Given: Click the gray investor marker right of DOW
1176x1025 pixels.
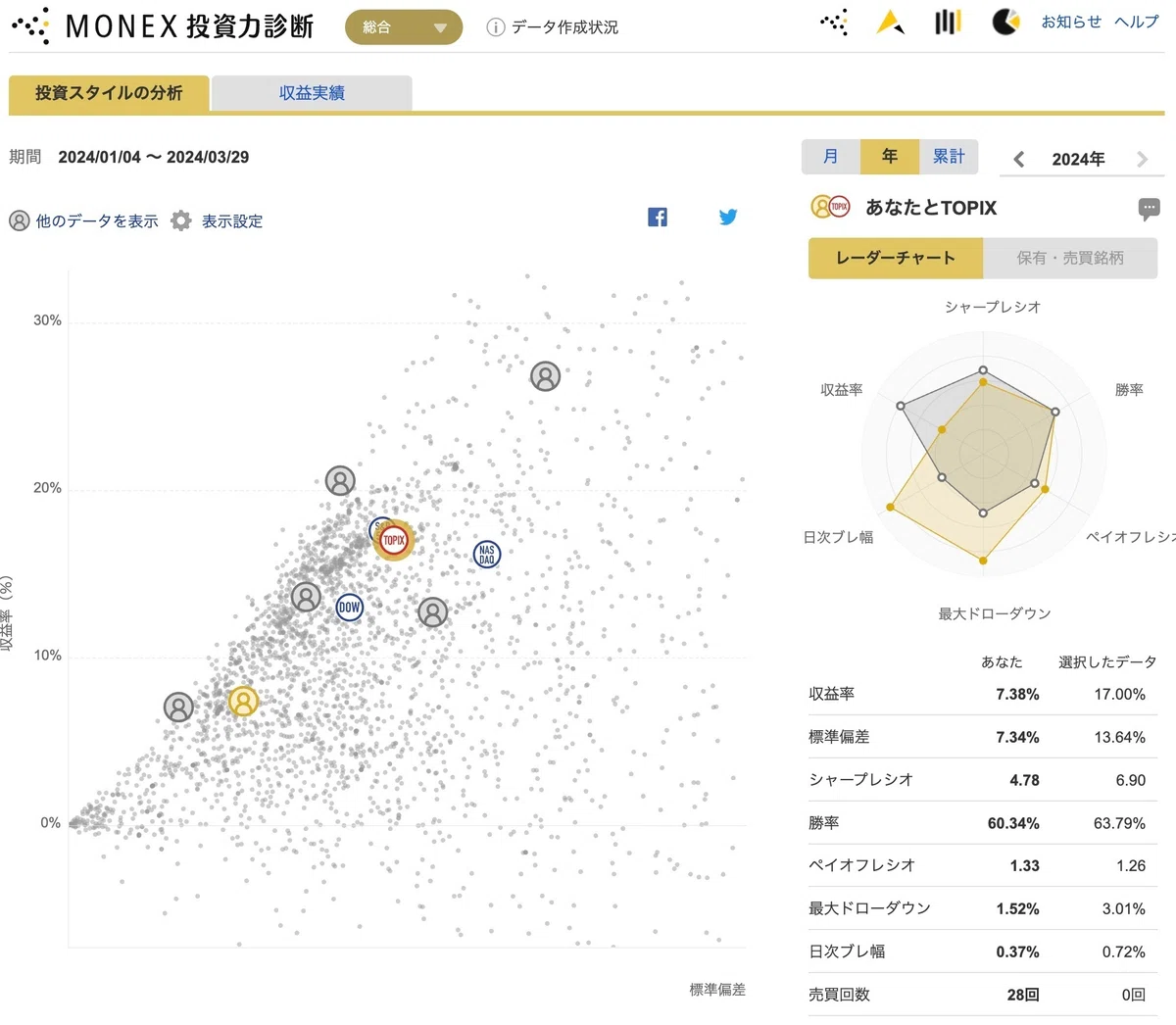Looking at the screenshot, I should pos(432,612).
